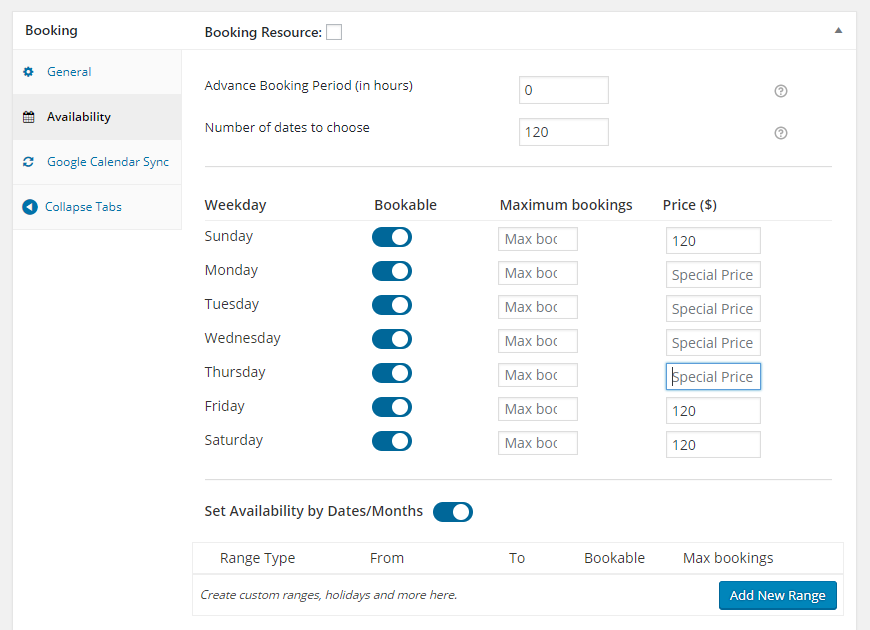Click Monday Special Price field
Screen dimensions: 870x630
point(713,275)
